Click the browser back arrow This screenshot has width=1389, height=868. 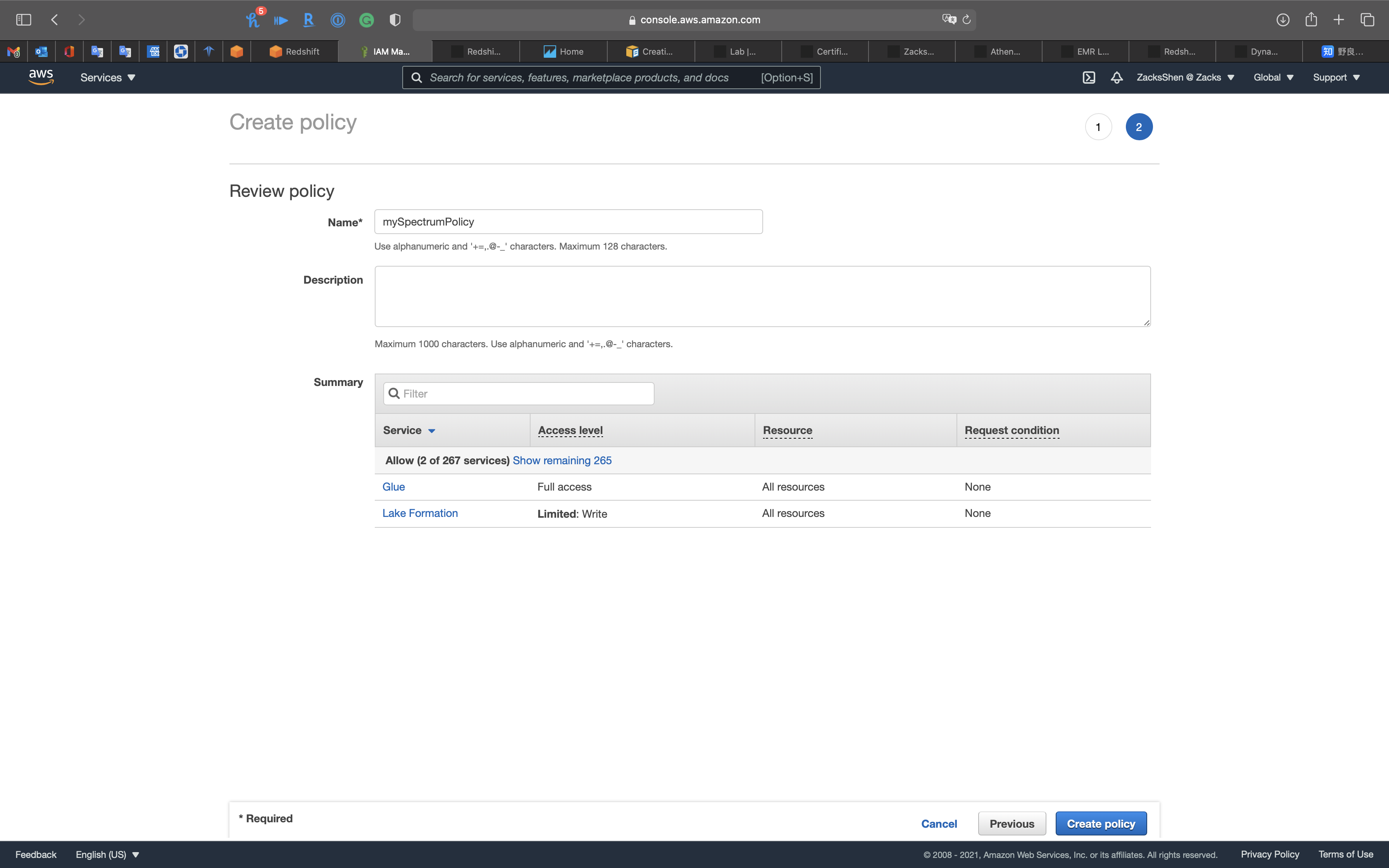tap(55, 20)
